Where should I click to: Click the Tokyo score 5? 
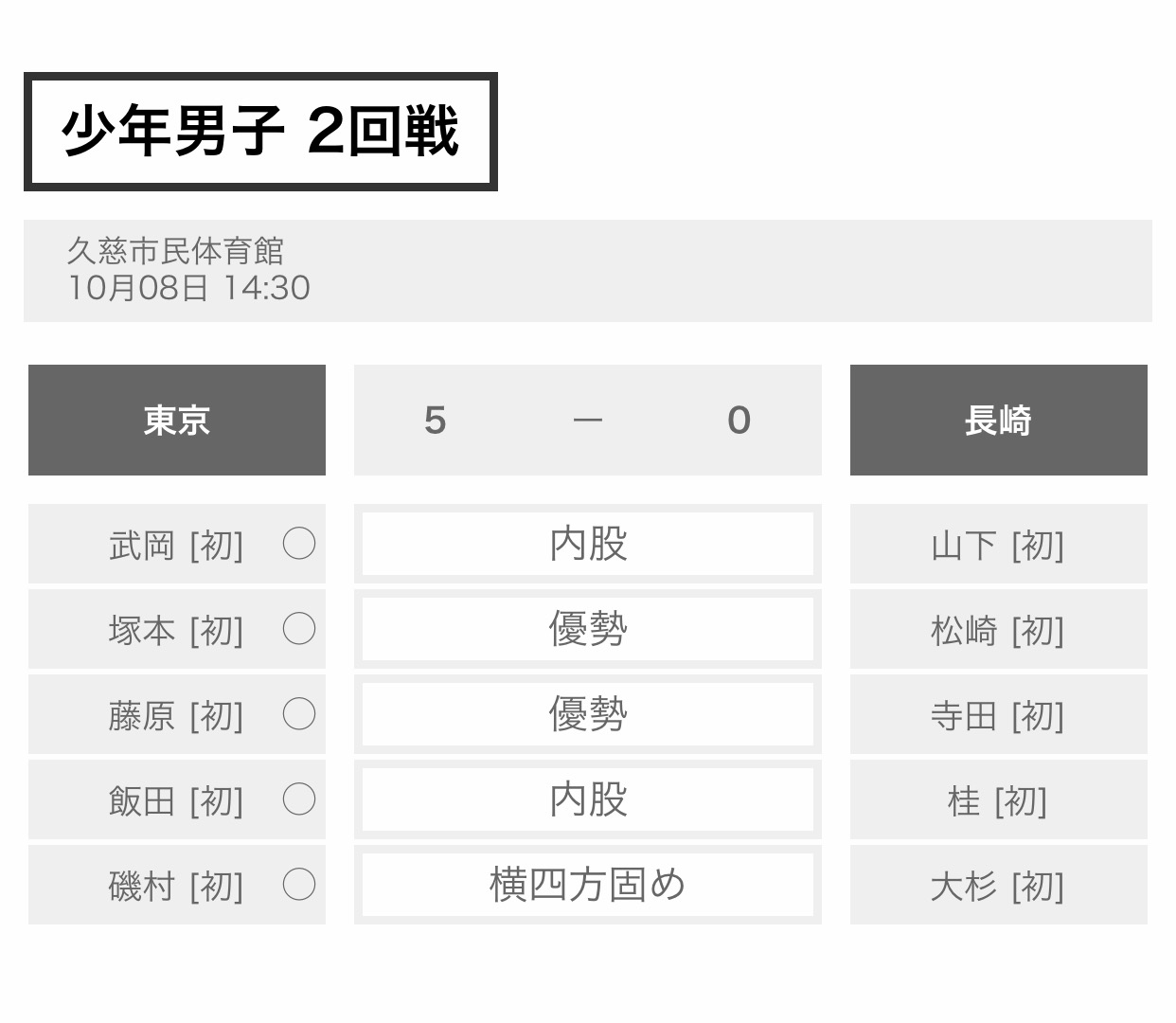point(435,420)
